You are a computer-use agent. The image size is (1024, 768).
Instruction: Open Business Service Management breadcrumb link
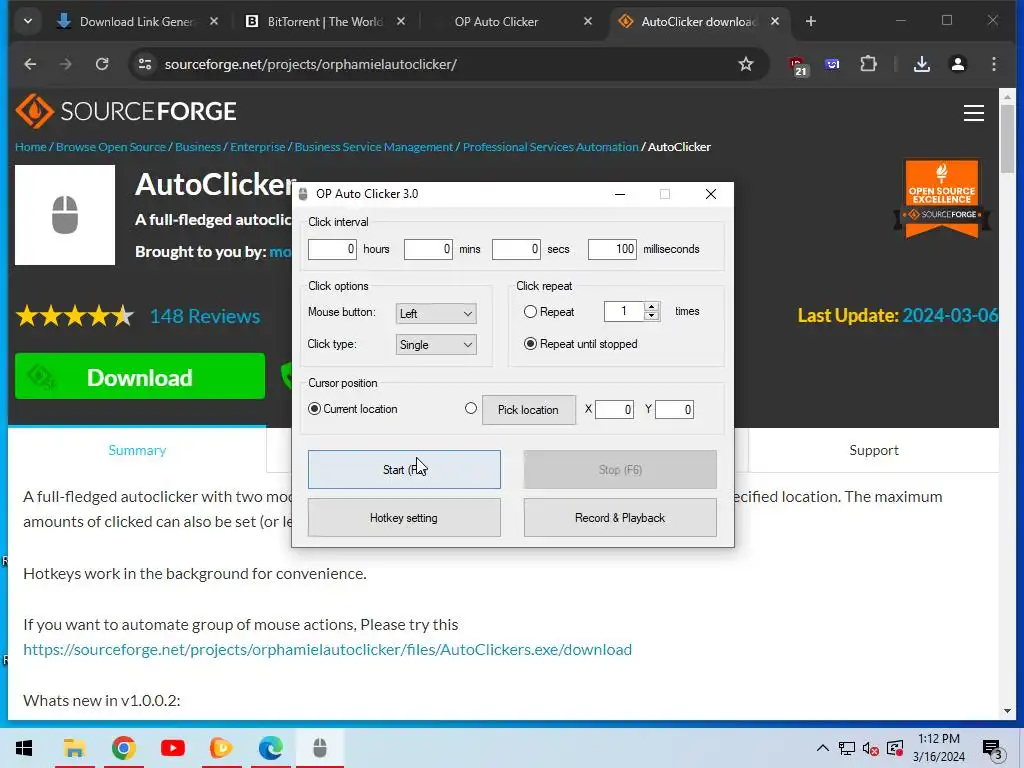[374, 147]
